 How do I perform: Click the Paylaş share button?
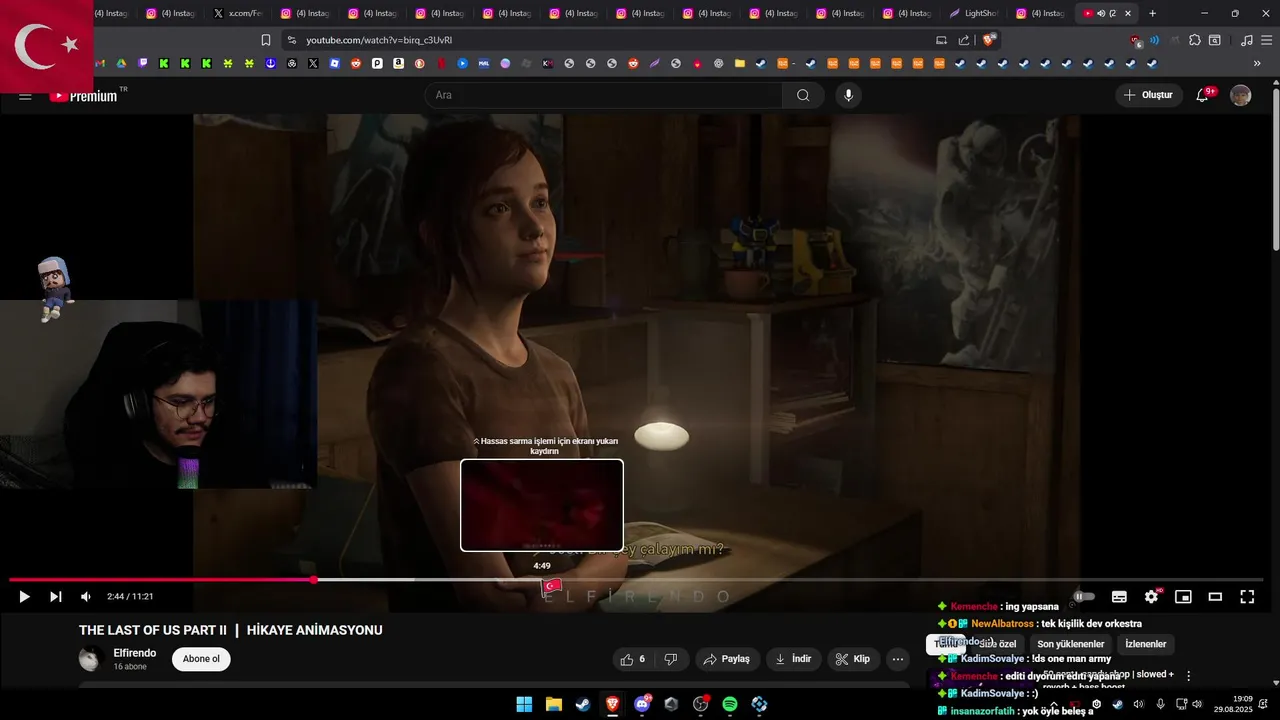pyautogui.click(x=727, y=659)
